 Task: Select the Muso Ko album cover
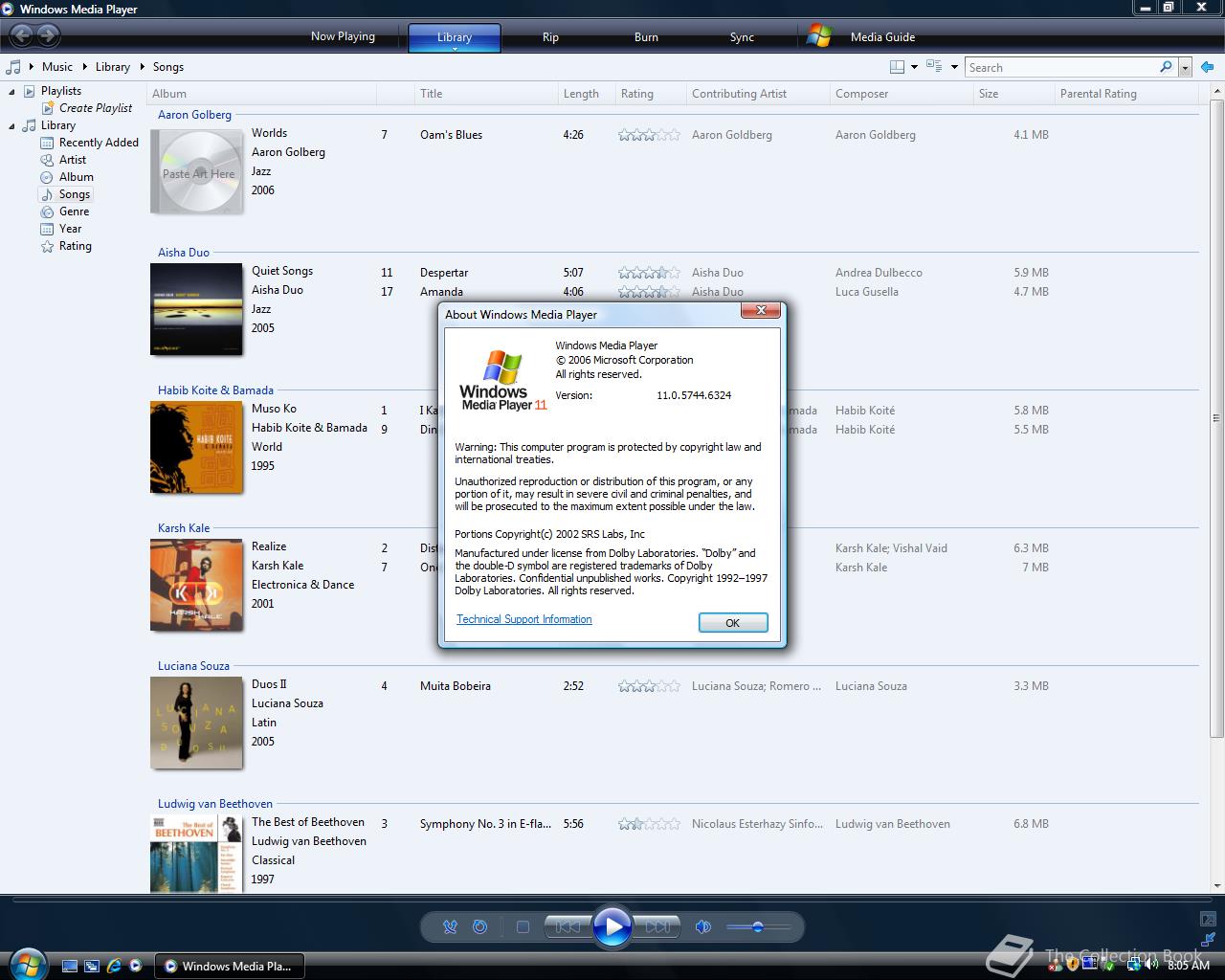coord(196,447)
